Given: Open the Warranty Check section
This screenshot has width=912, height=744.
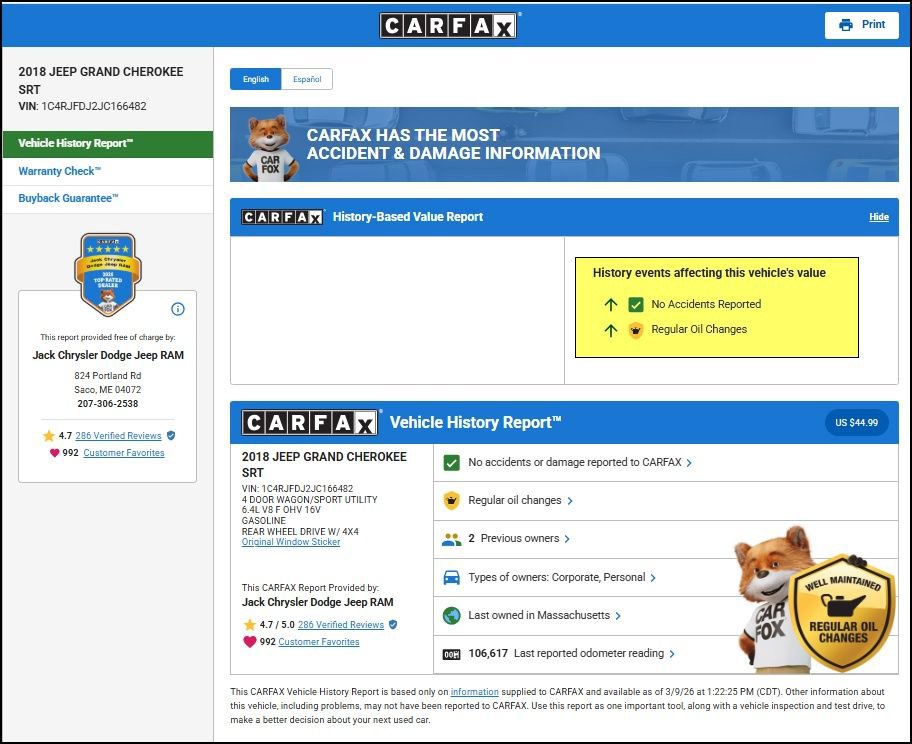Looking at the screenshot, I should point(60,171).
